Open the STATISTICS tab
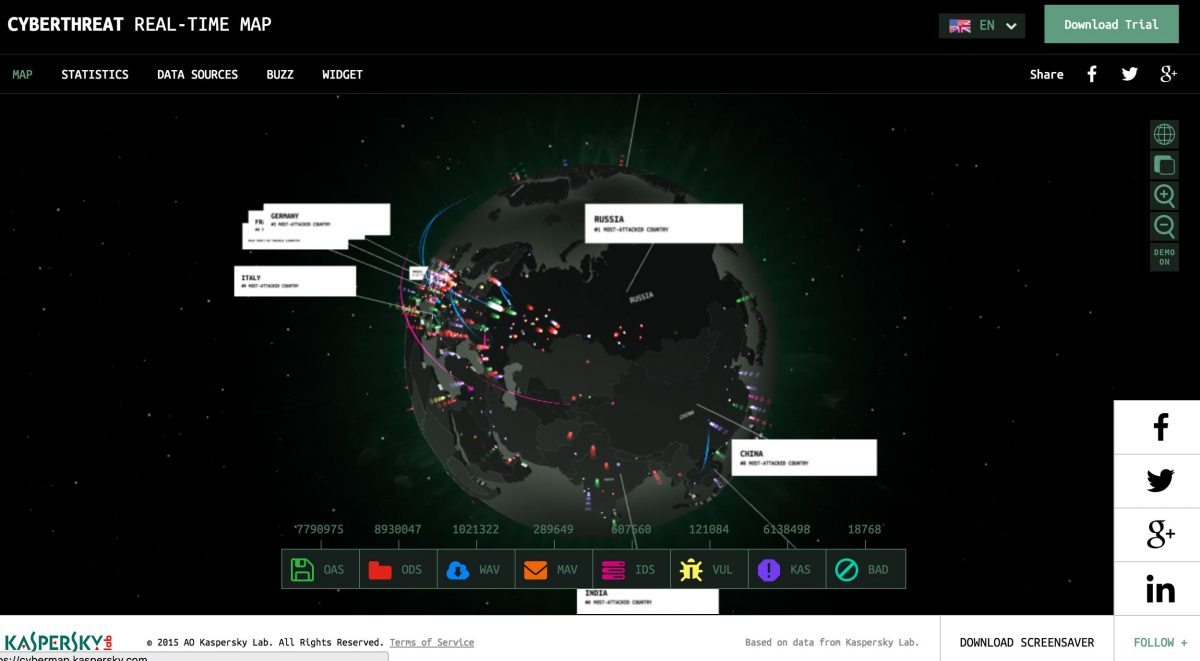This screenshot has height=661, width=1200. (x=95, y=74)
